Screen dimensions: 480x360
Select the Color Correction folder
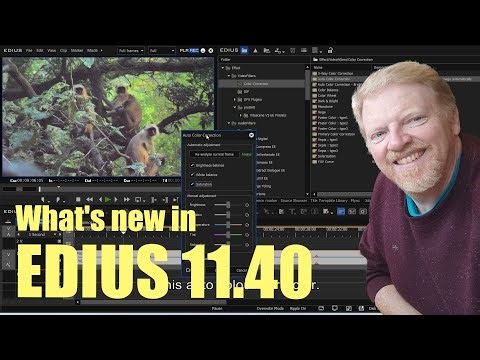256,84
